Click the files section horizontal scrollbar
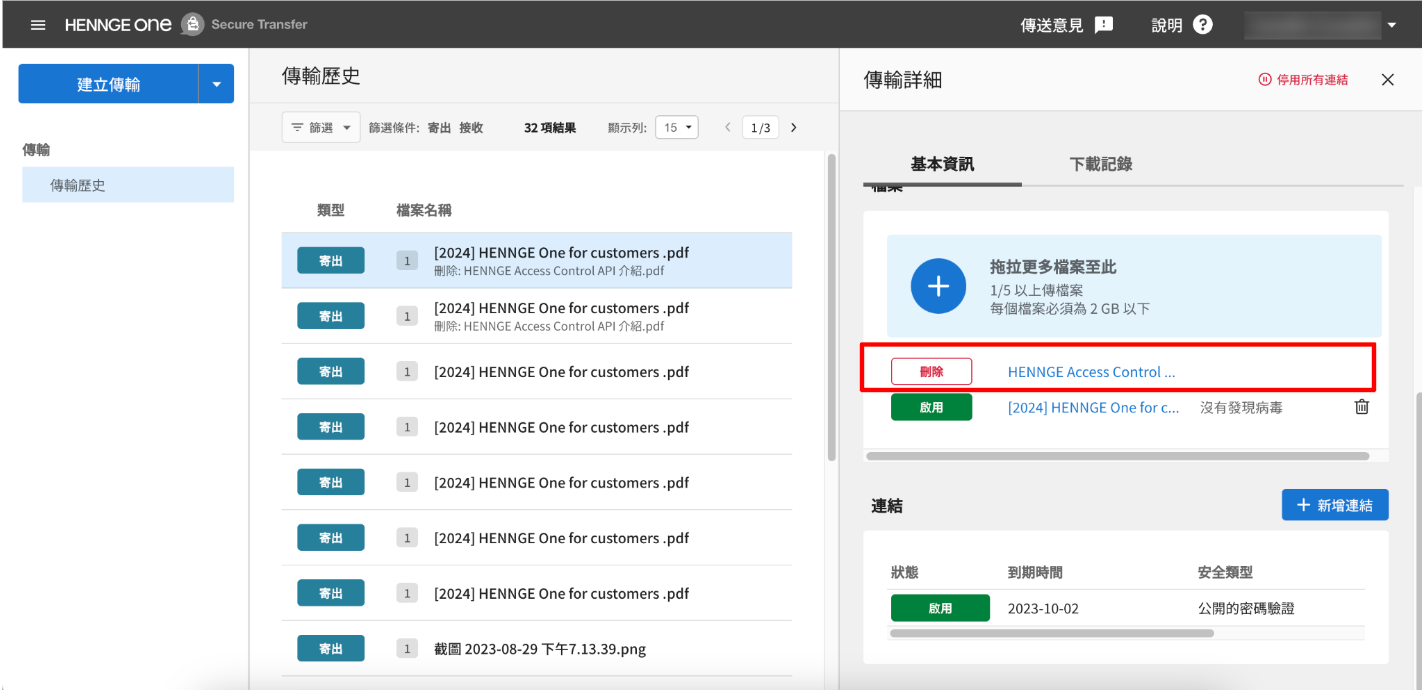Screen dimensions: 1422x690 tap(1117, 456)
